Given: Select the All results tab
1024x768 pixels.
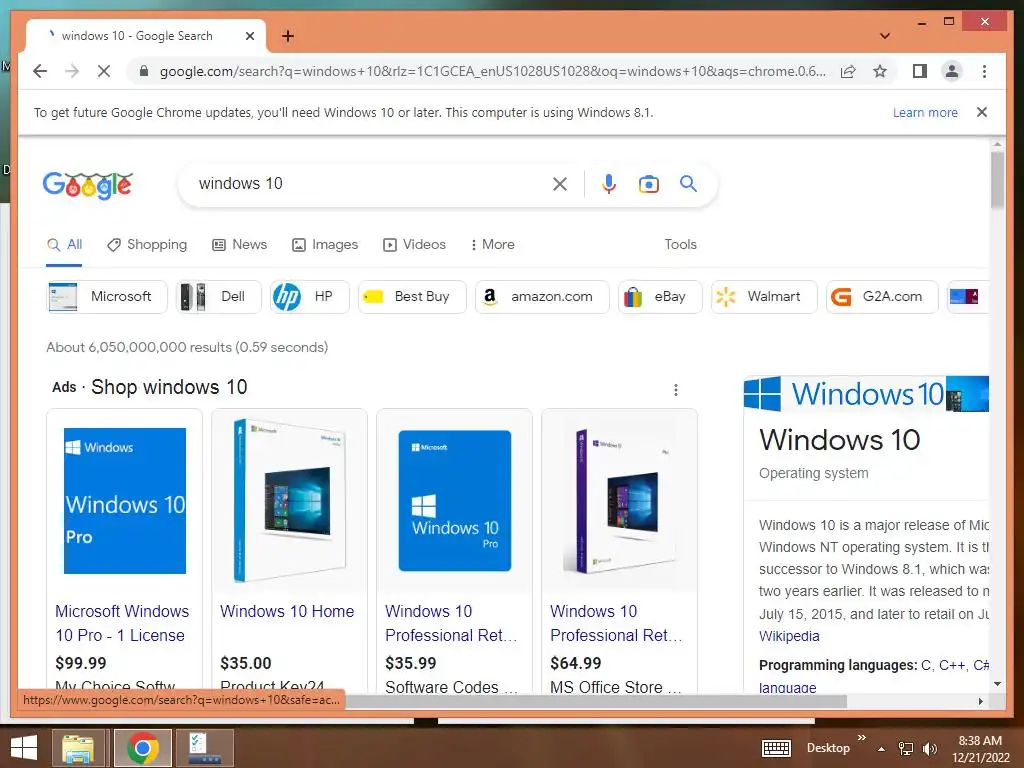Looking at the screenshot, I should coord(65,245).
